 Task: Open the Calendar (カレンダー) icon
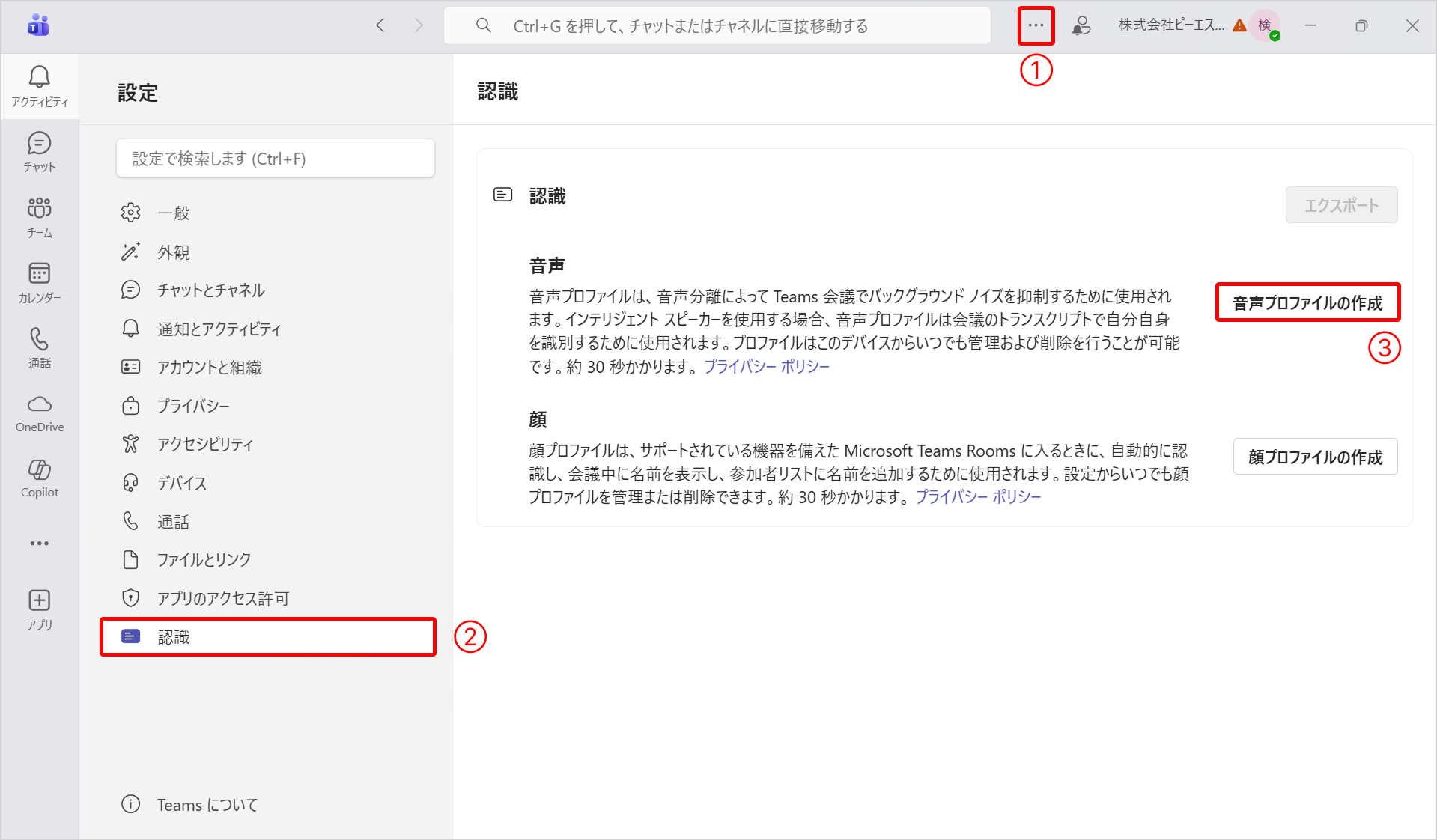[39, 282]
